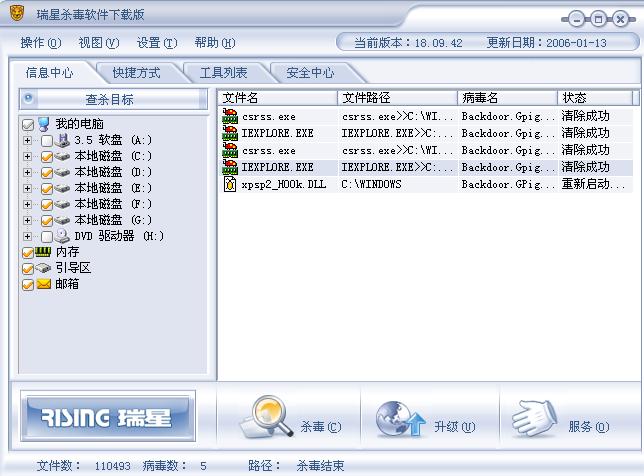This screenshot has height=476, width=644.
Task: Uncheck the local disk G: checkbox
Action: pos(47,221)
